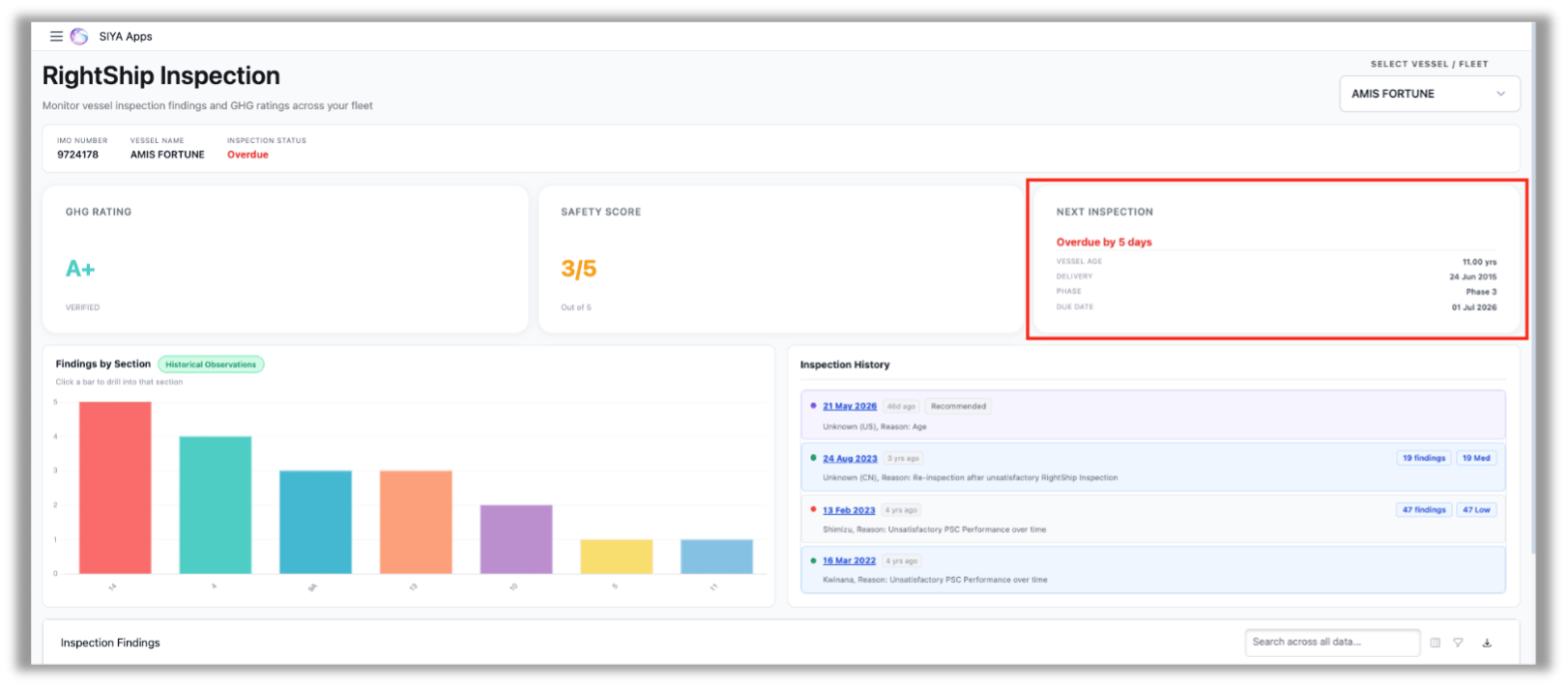1568x687 pixels.
Task: Click the Overdue by 5 days text
Action: tap(1104, 243)
